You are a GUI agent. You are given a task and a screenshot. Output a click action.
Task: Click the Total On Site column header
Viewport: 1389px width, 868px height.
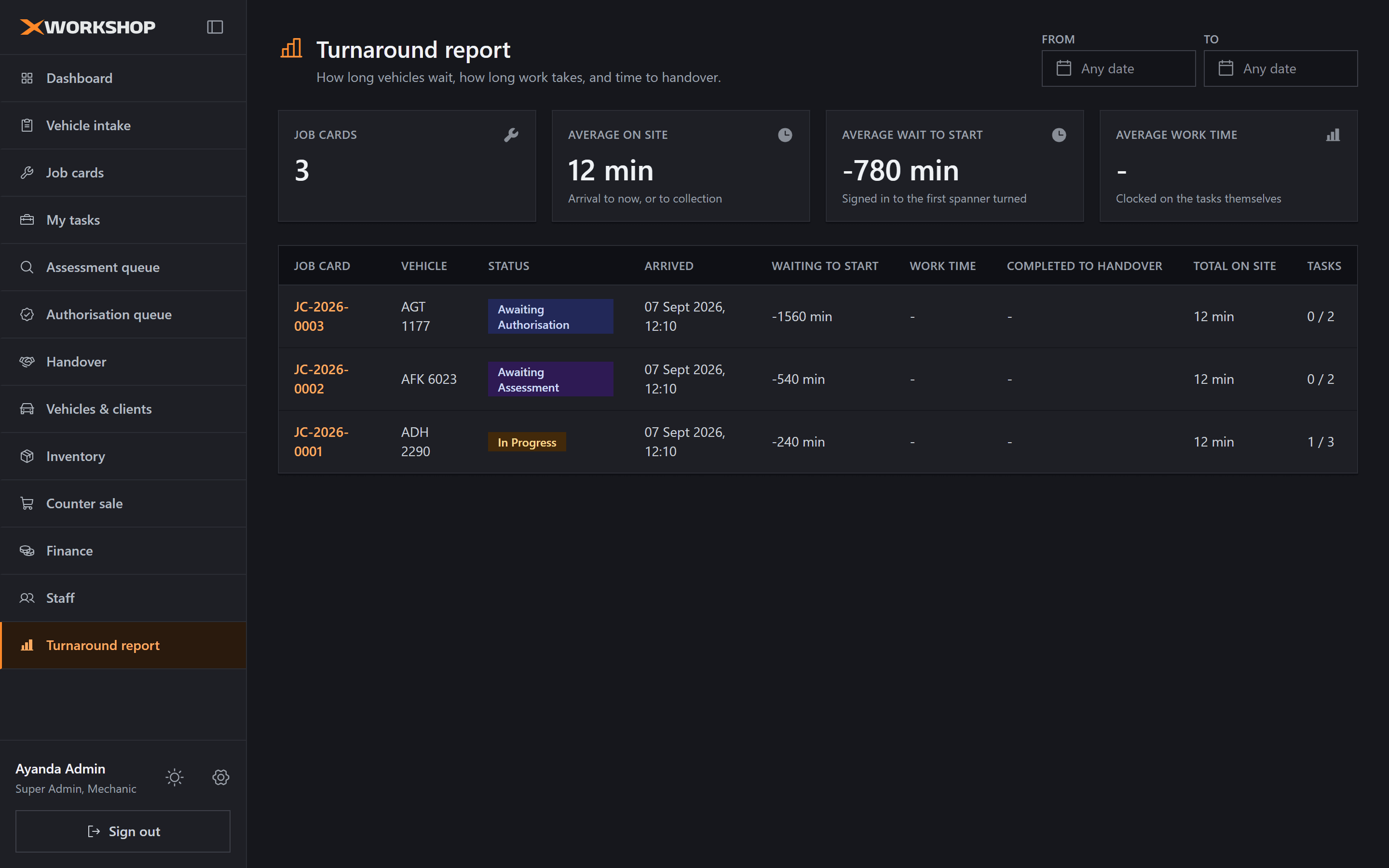(1235, 266)
